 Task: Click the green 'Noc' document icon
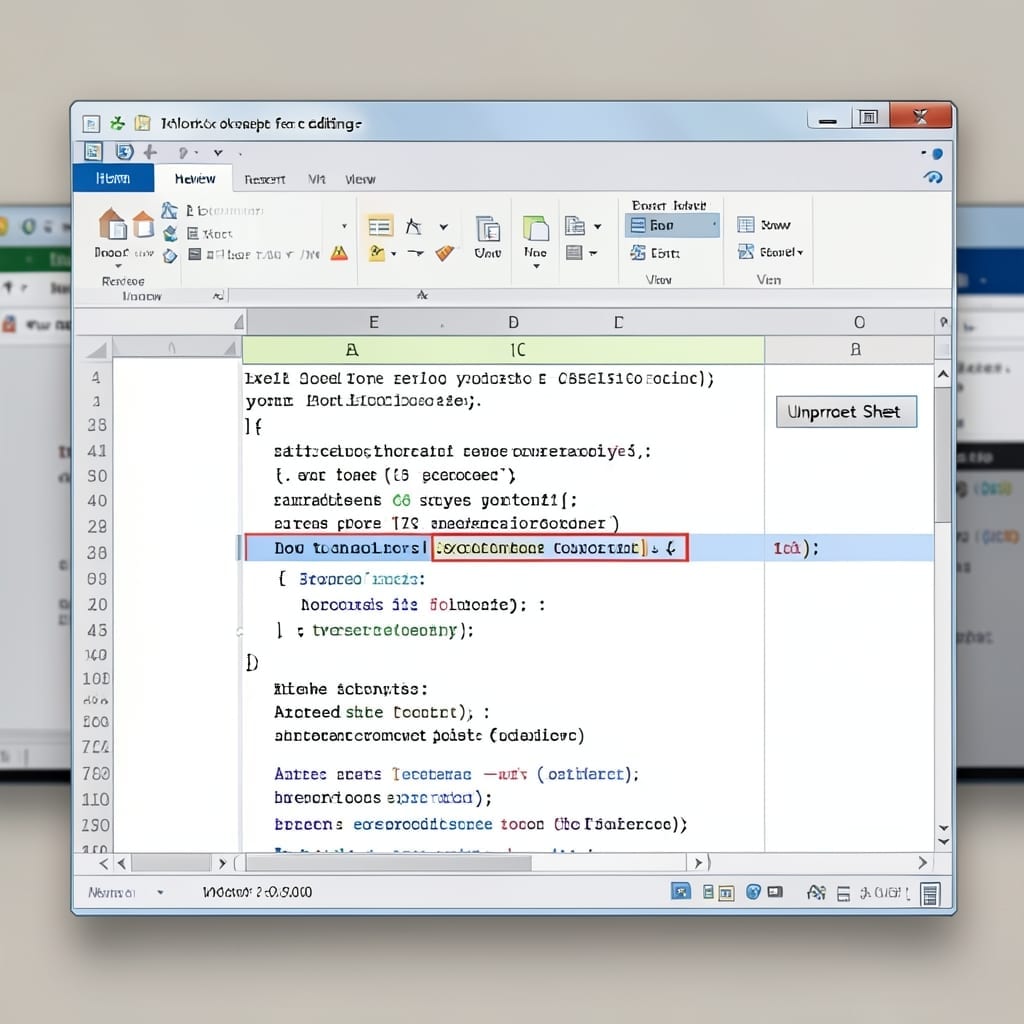[536, 229]
